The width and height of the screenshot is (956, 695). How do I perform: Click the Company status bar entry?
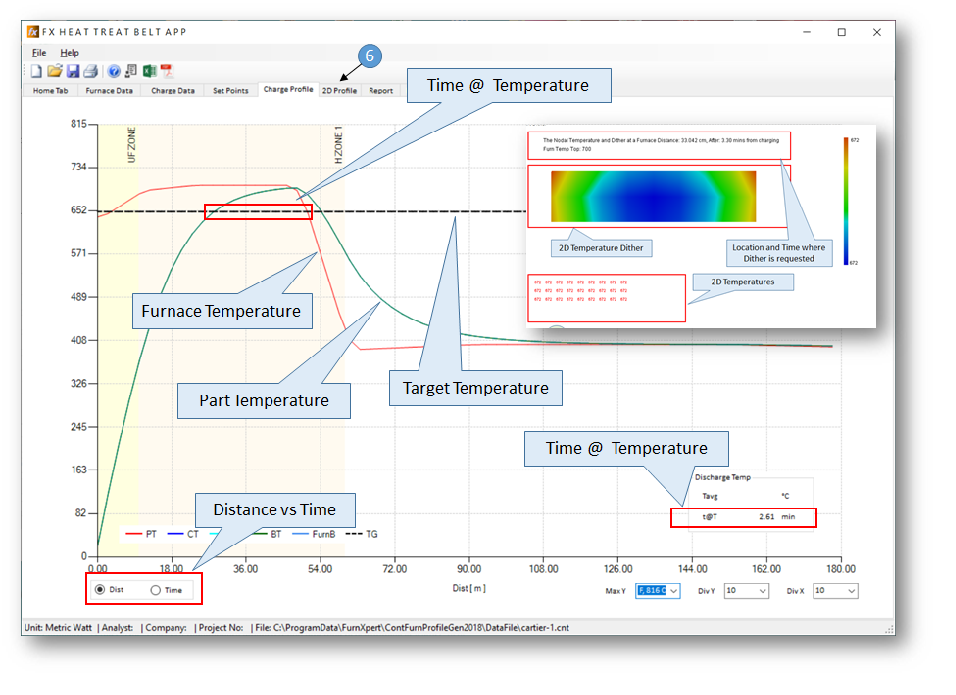[165, 628]
